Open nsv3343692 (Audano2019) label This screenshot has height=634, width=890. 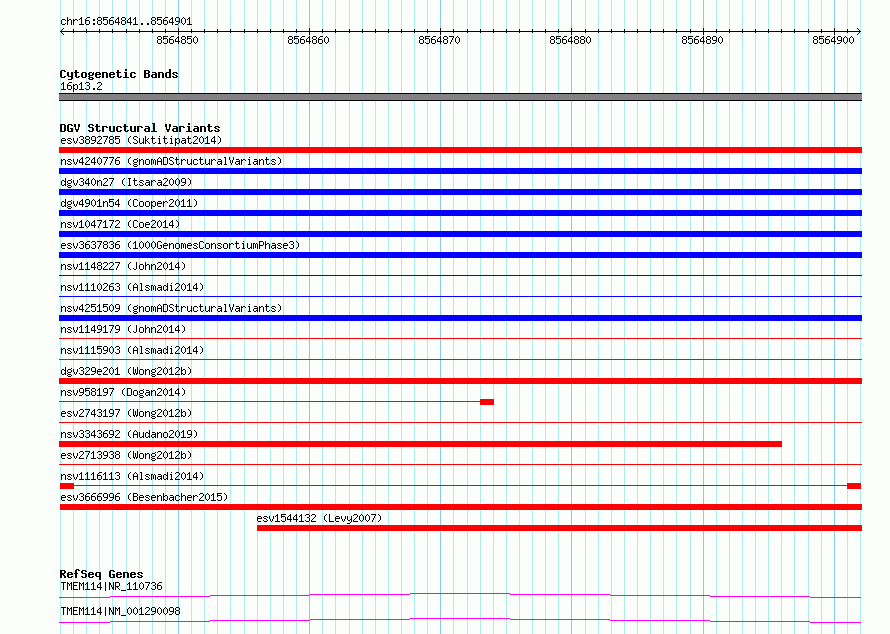(129, 434)
